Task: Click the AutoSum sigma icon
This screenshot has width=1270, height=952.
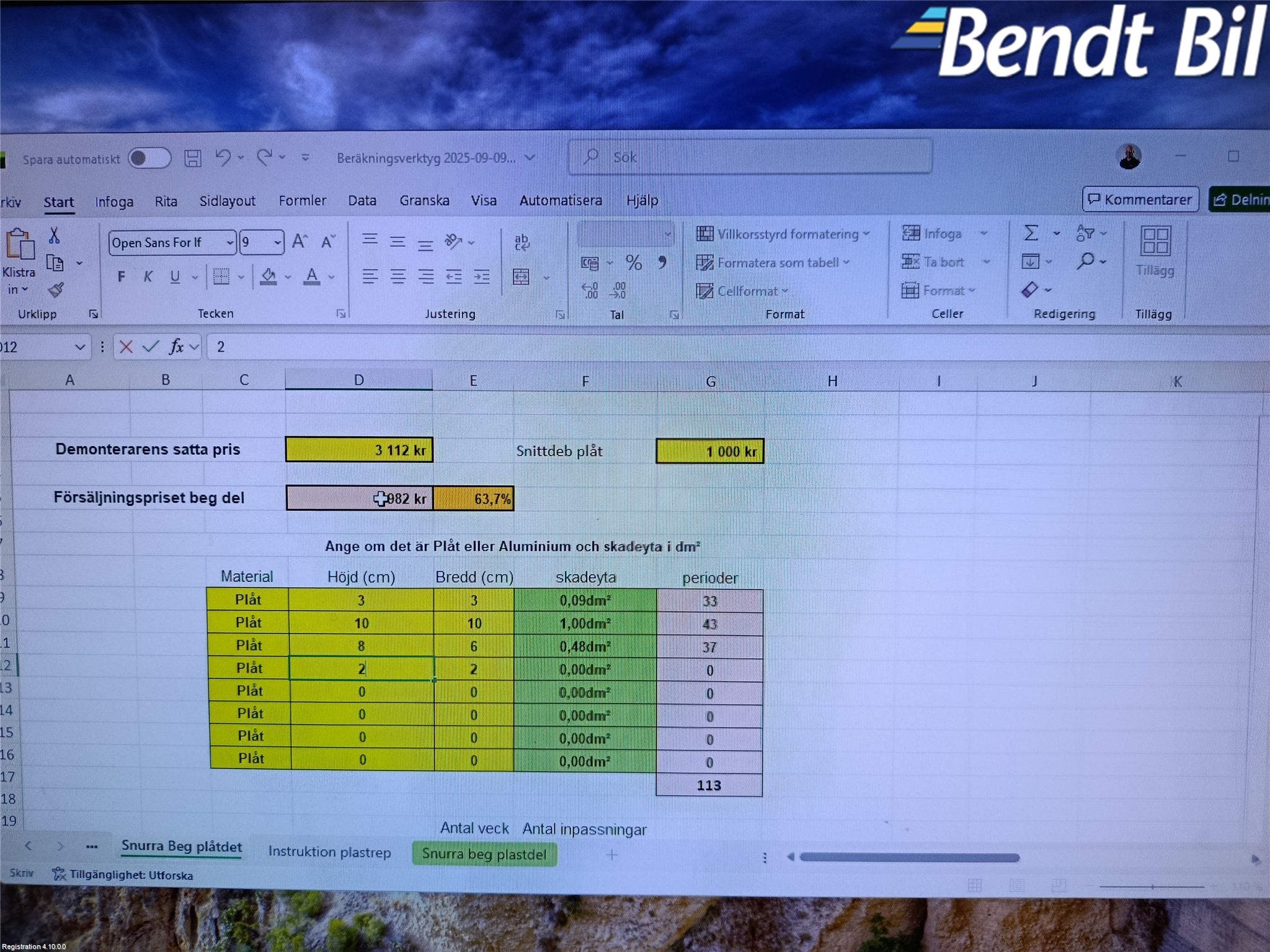Action: pos(1031,233)
